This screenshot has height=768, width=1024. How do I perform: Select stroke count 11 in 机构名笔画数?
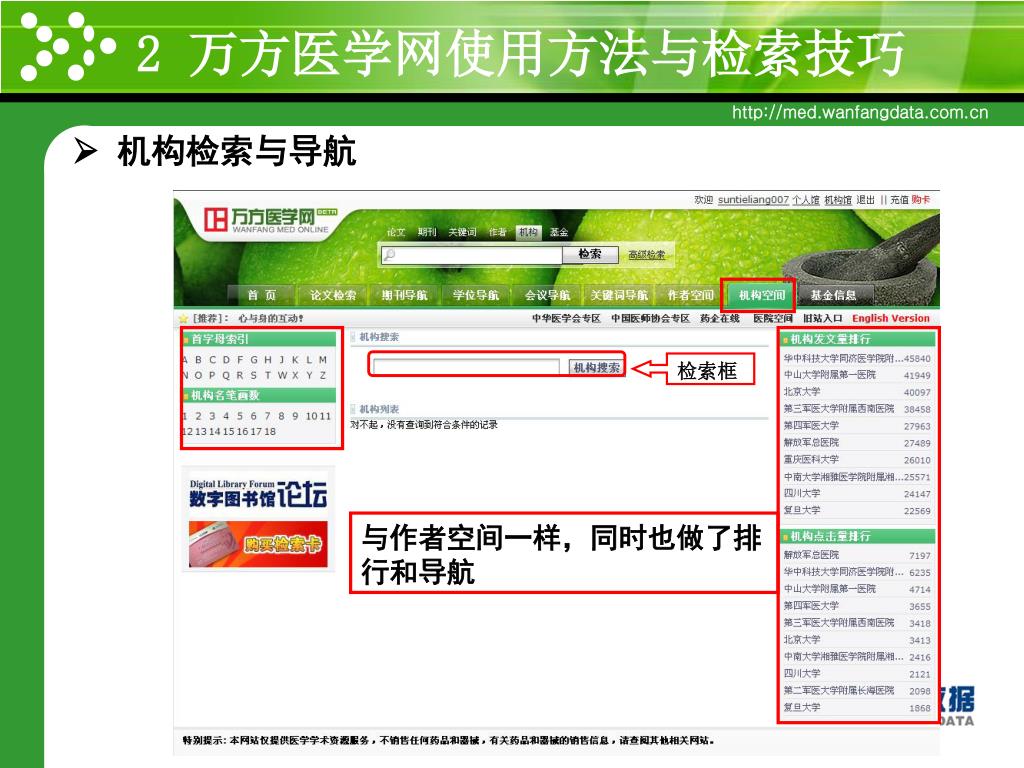coord(325,416)
